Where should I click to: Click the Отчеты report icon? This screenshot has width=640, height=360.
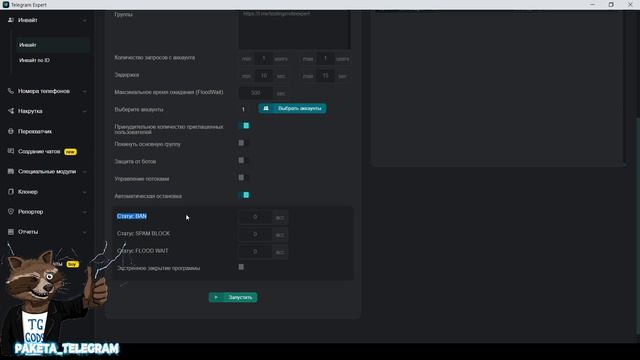[x=11, y=232]
